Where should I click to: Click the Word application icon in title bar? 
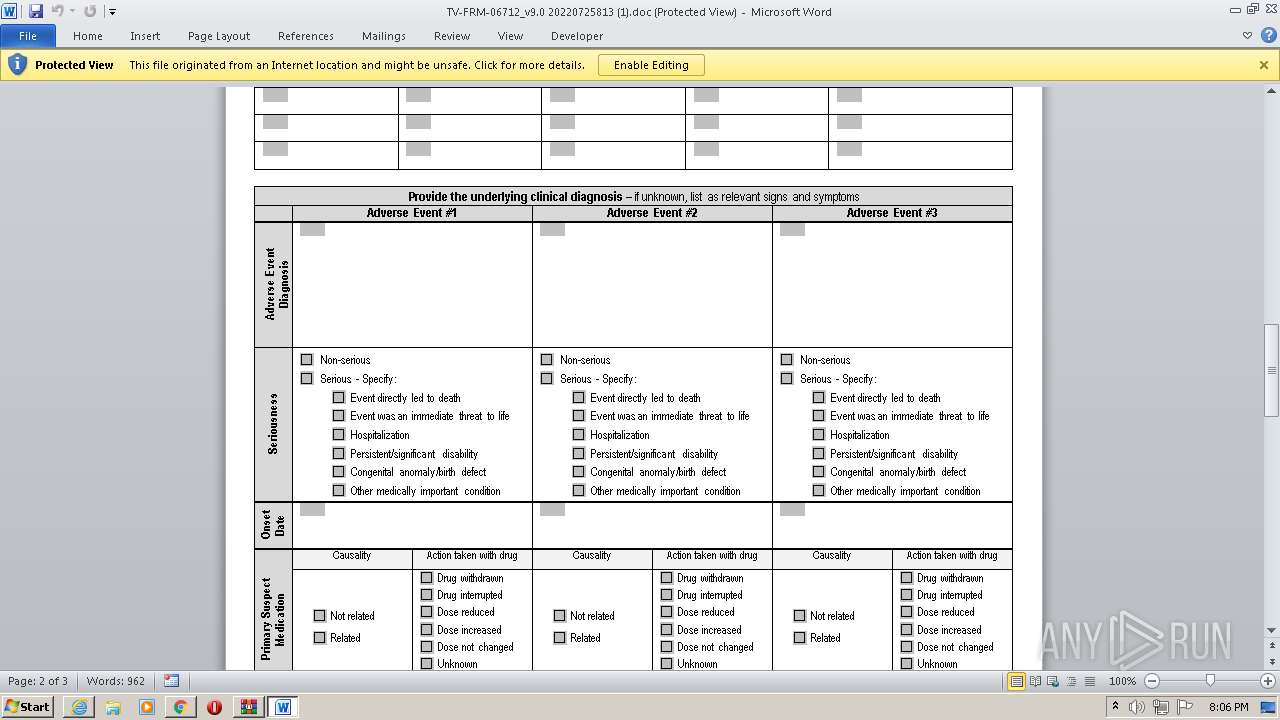point(10,11)
